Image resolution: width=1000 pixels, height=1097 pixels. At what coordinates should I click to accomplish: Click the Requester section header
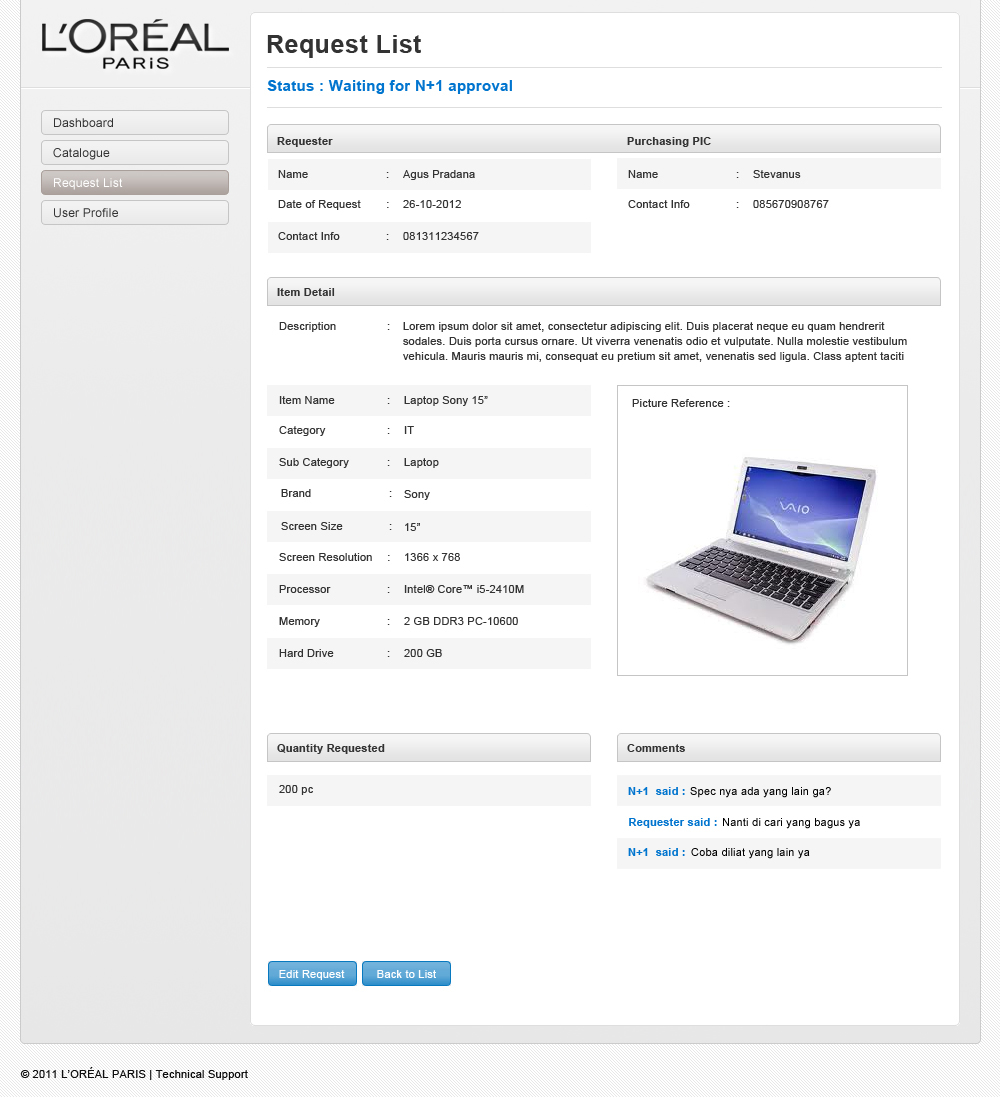[x=305, y=141]
